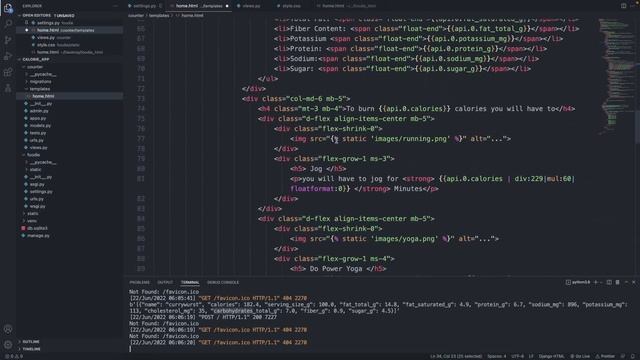Click Spaces: 4 indentation status item

point(497,356)
